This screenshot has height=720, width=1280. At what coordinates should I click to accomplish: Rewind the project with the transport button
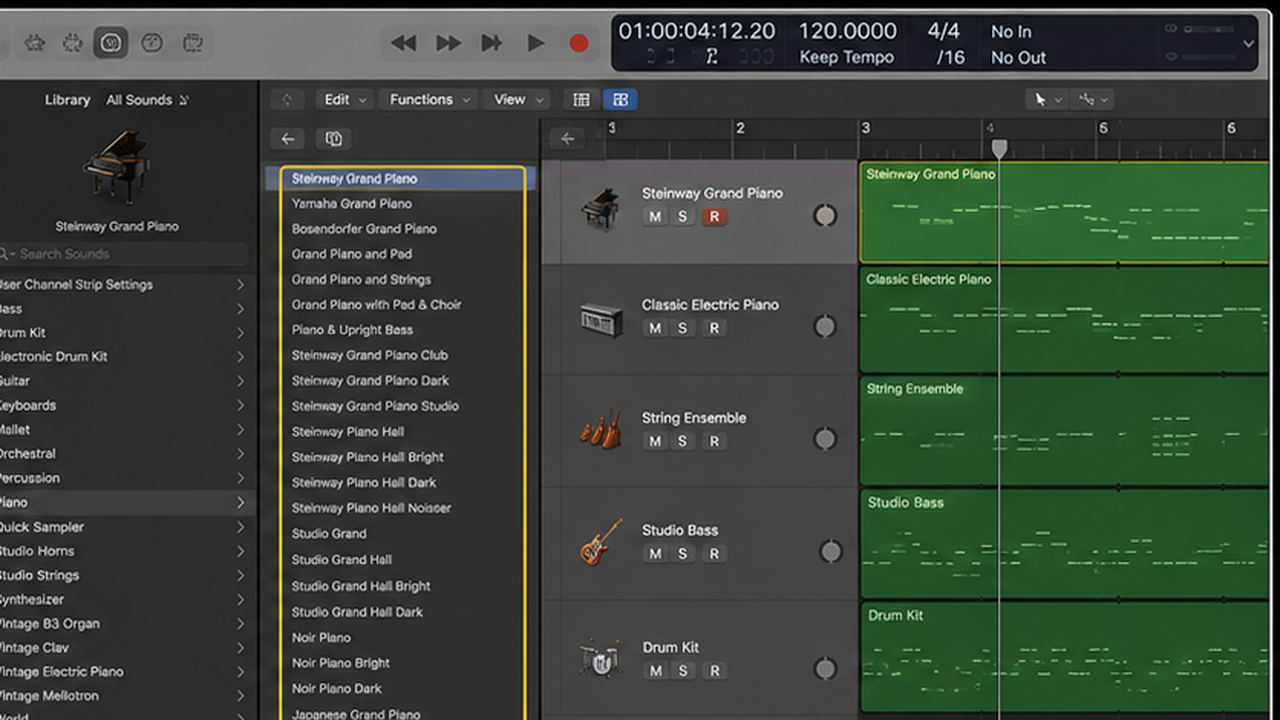(x=403, y=43)
